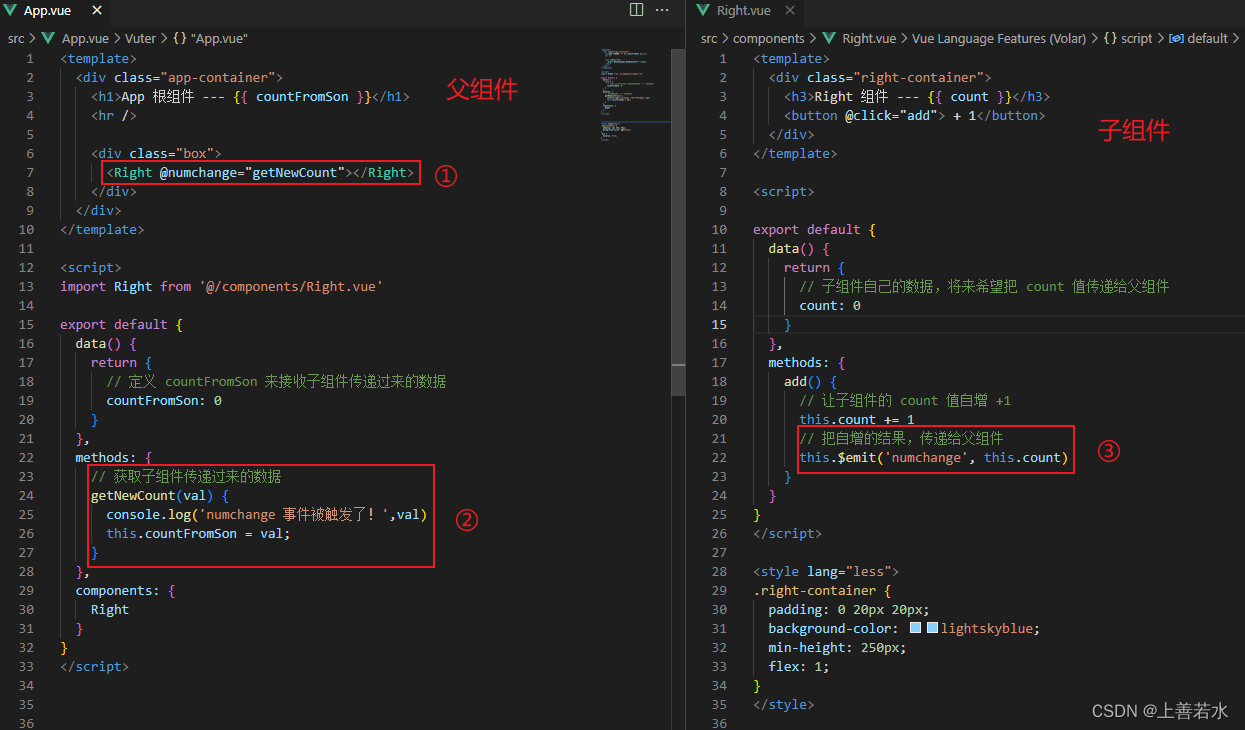Click the data() { line in App.vue
1245x730 pixels.
(106, 344)
